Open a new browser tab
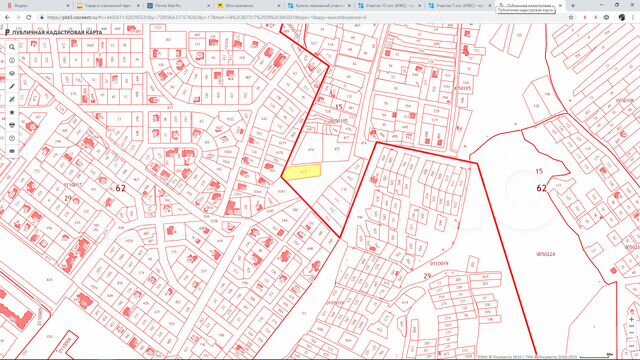 pyautogui.click(x=573, y=6)
